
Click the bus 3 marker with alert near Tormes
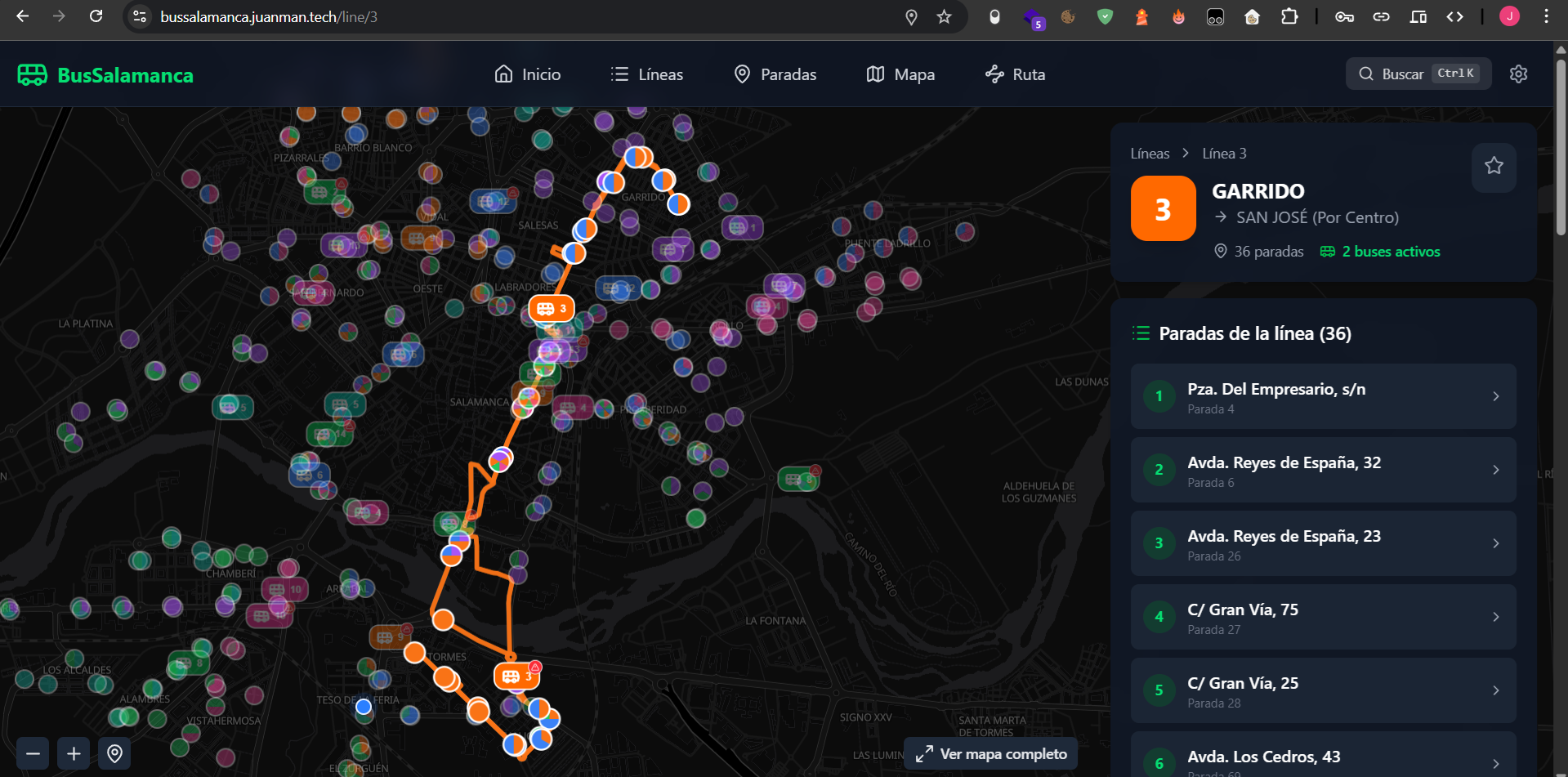click(x=516, y=677)
